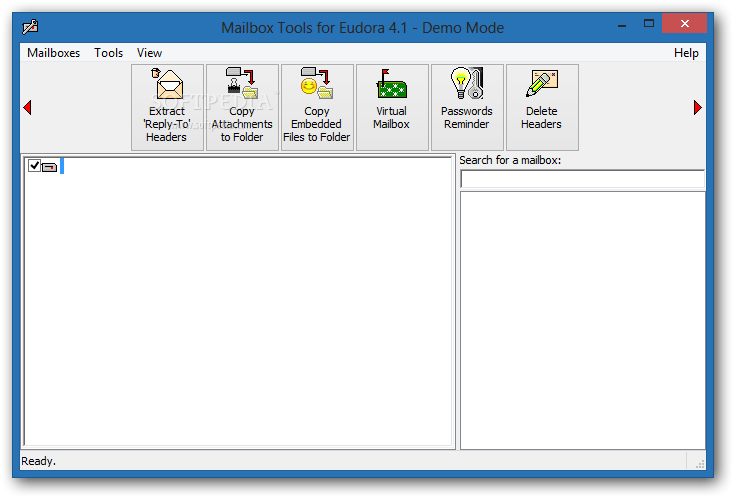Image resolution: width=734 pixels, height=498 pixels.
Task: Minimize the Mailbox Tools window
Action: tap(622, 24)
